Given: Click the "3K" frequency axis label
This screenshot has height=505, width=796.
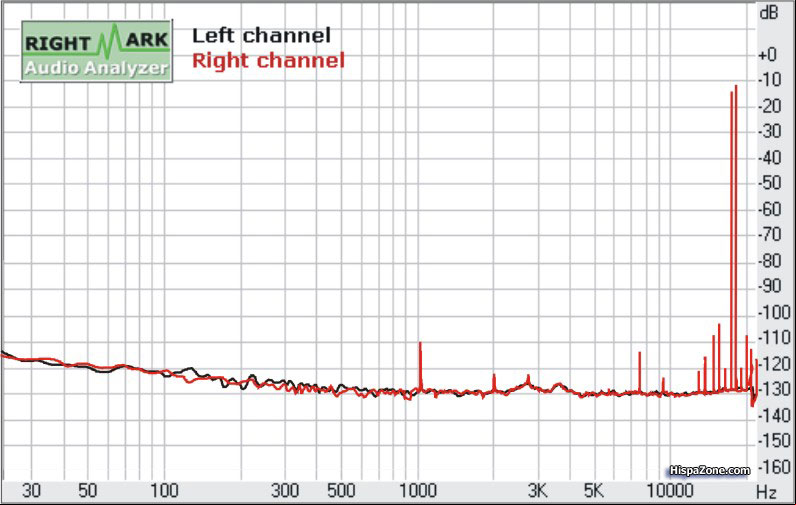Looking at the screenshot, I should coord(537,491).
